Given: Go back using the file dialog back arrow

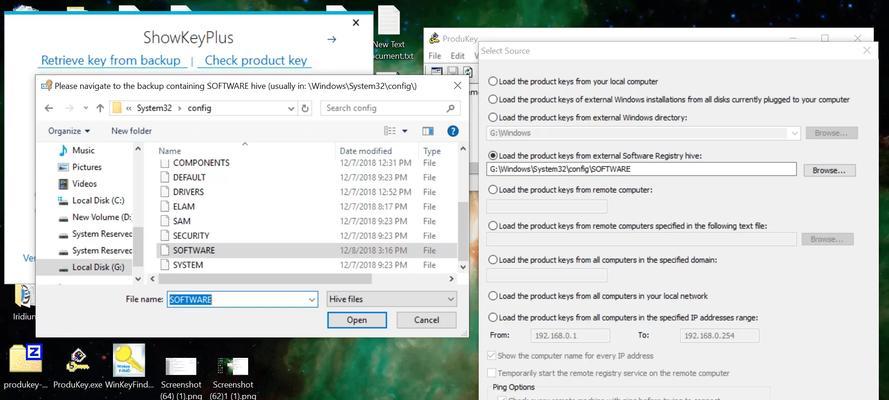Looking at the screenshot, I should coord(49,108).
